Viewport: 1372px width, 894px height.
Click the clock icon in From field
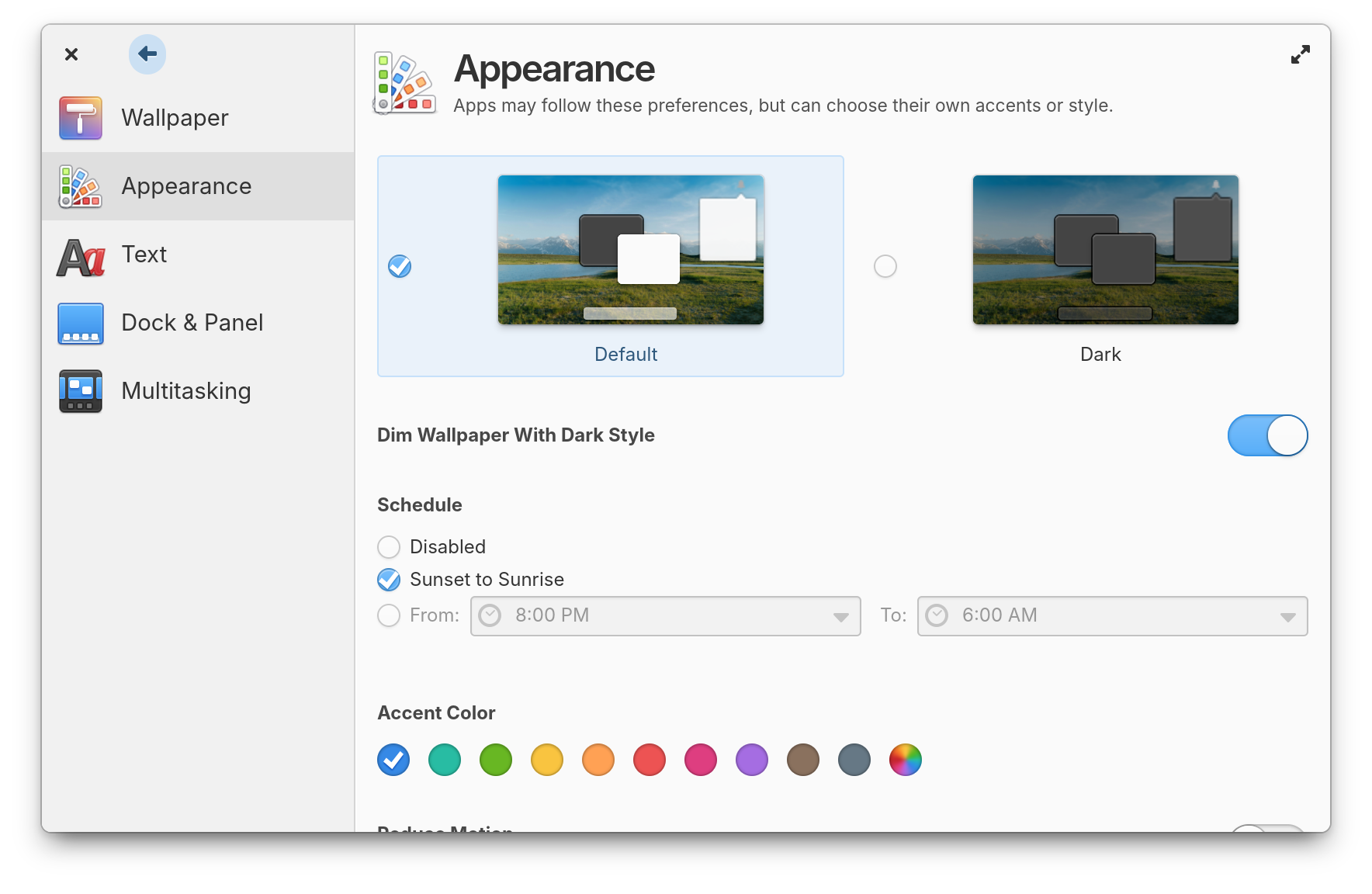pyautogui.click(x=490, y=615)
